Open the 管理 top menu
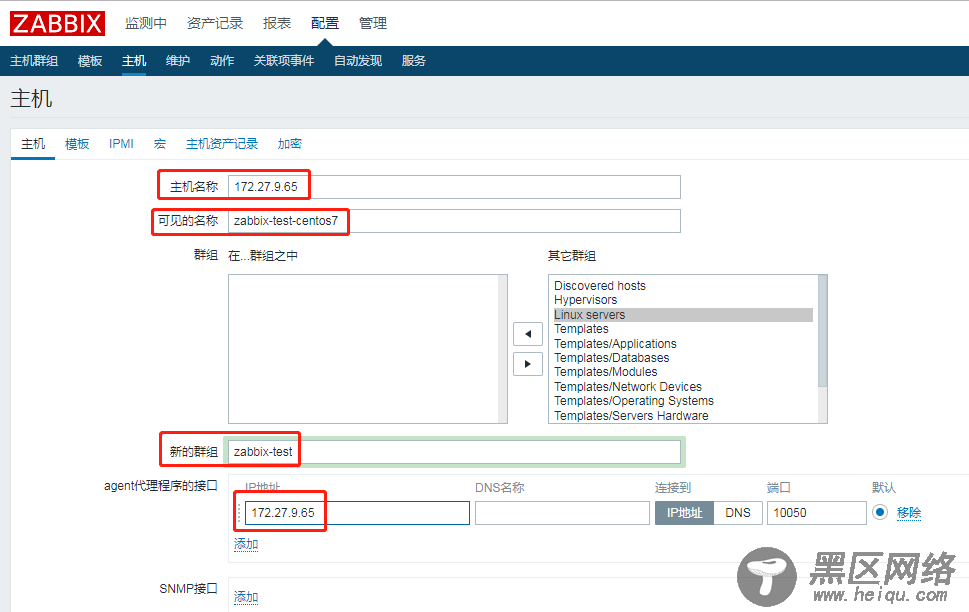969x612 pixels. point(373,23)
